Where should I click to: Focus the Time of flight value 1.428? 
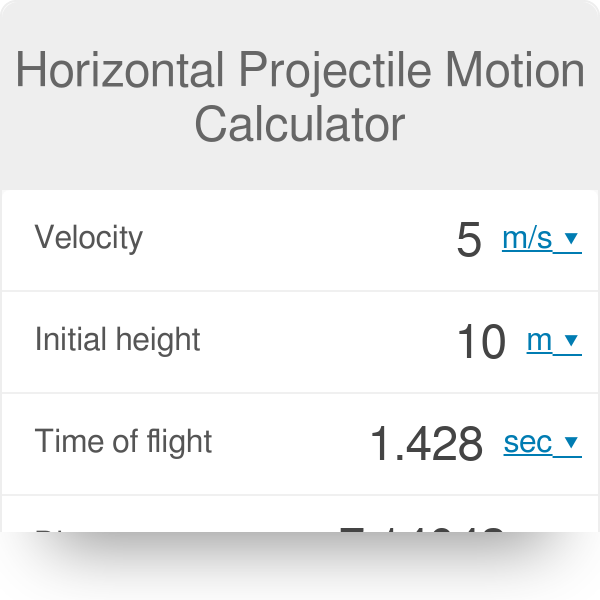tap(427, 443)
